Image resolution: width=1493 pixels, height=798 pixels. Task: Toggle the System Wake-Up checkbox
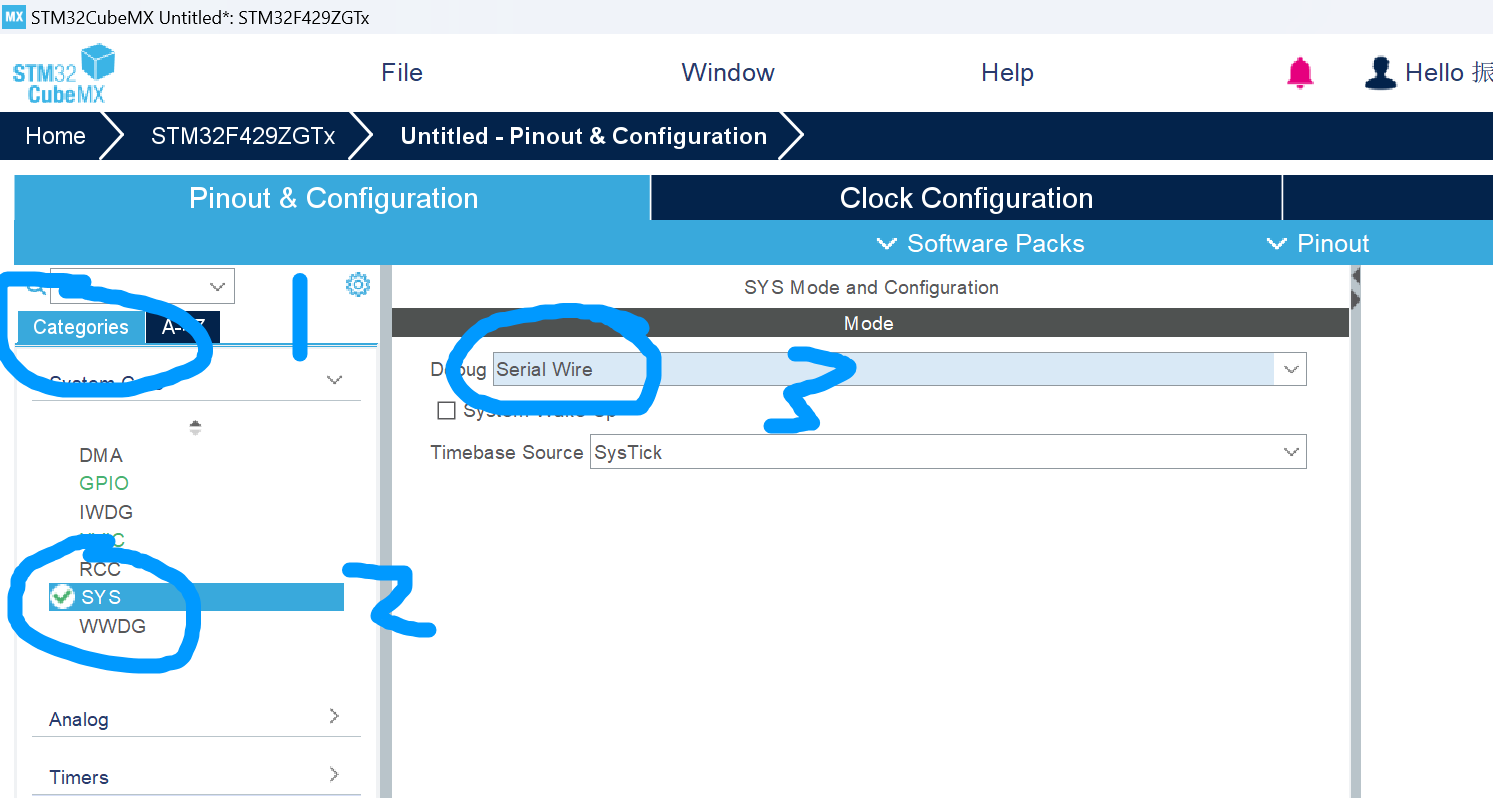tap(446, 411)
